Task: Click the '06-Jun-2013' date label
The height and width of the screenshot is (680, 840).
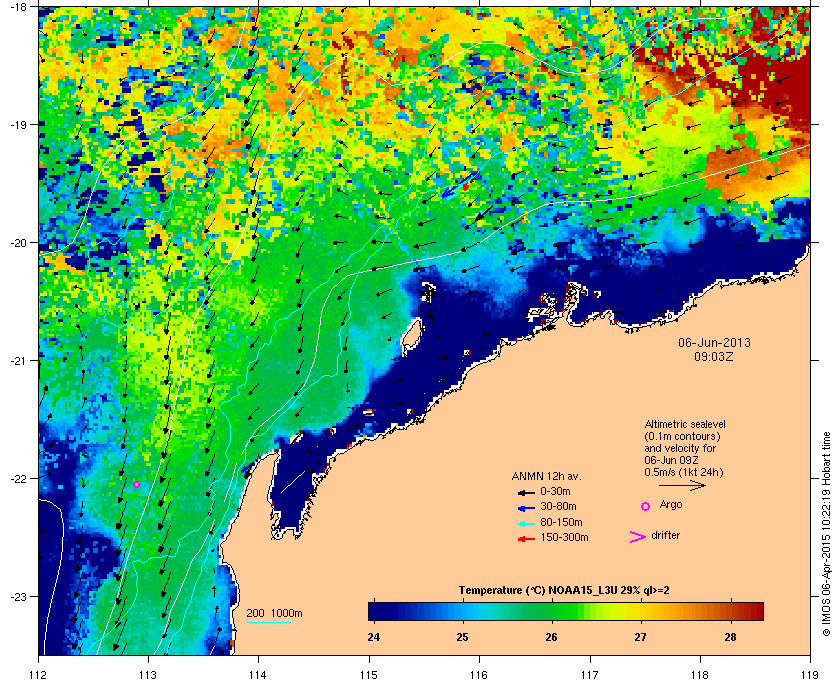Action: [x=714, y=343]
